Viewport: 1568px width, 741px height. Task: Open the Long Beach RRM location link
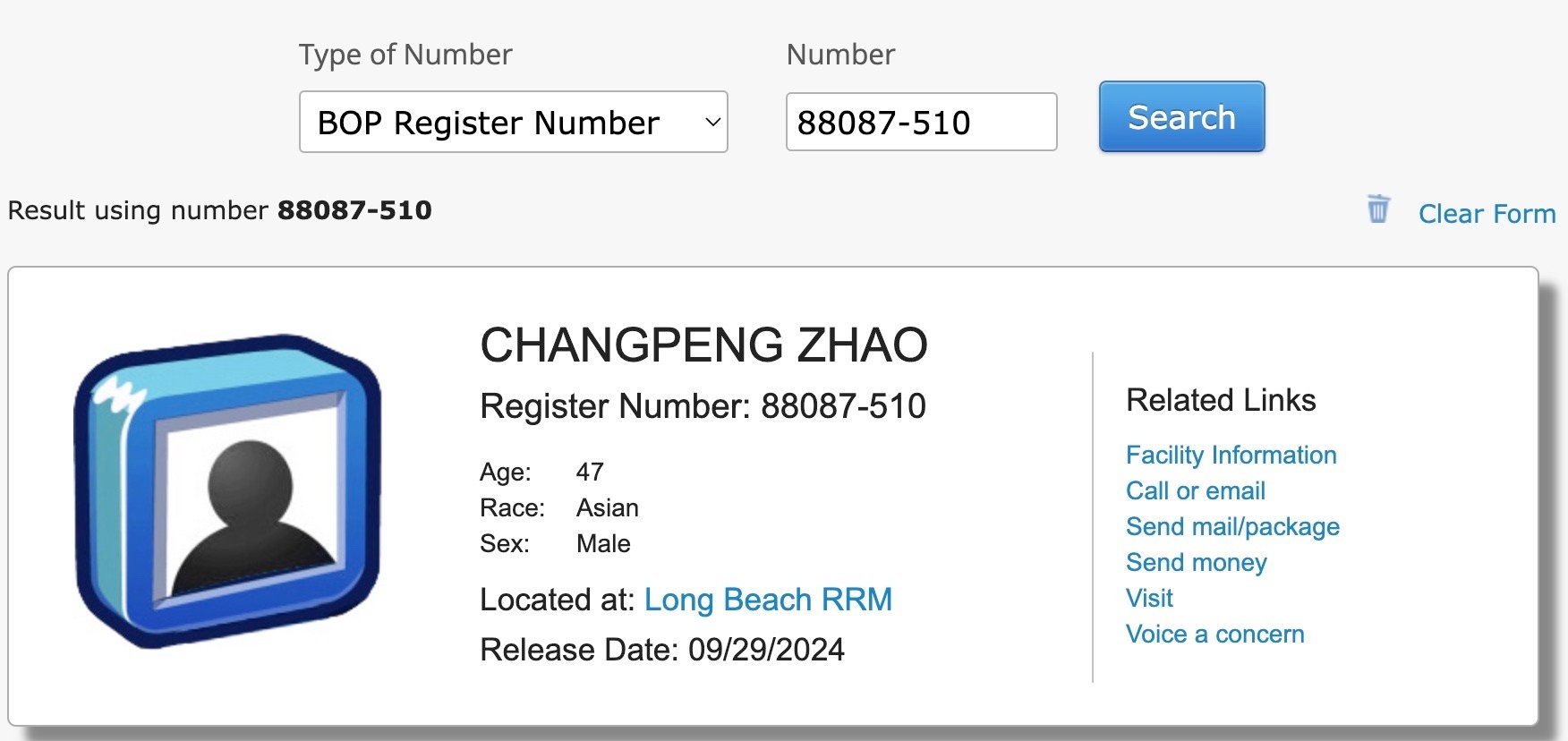pyautogui.click(x=768, y=600)
